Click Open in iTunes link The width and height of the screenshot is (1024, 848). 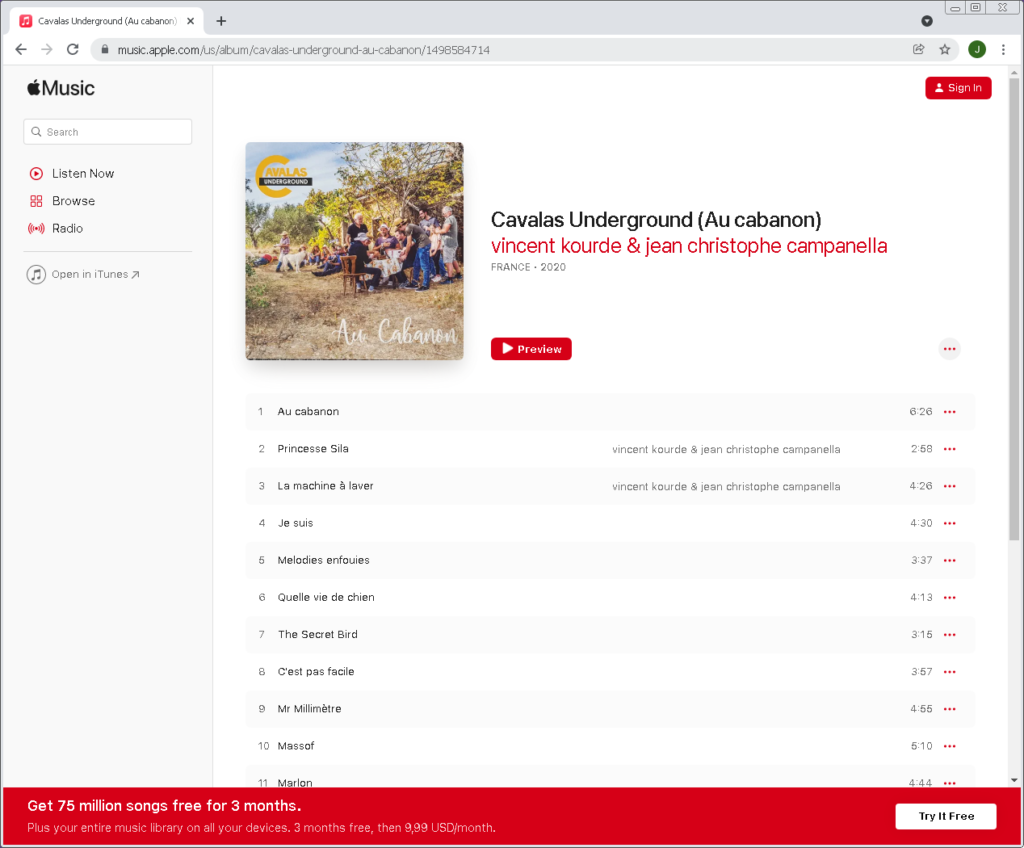coord(83,274)
